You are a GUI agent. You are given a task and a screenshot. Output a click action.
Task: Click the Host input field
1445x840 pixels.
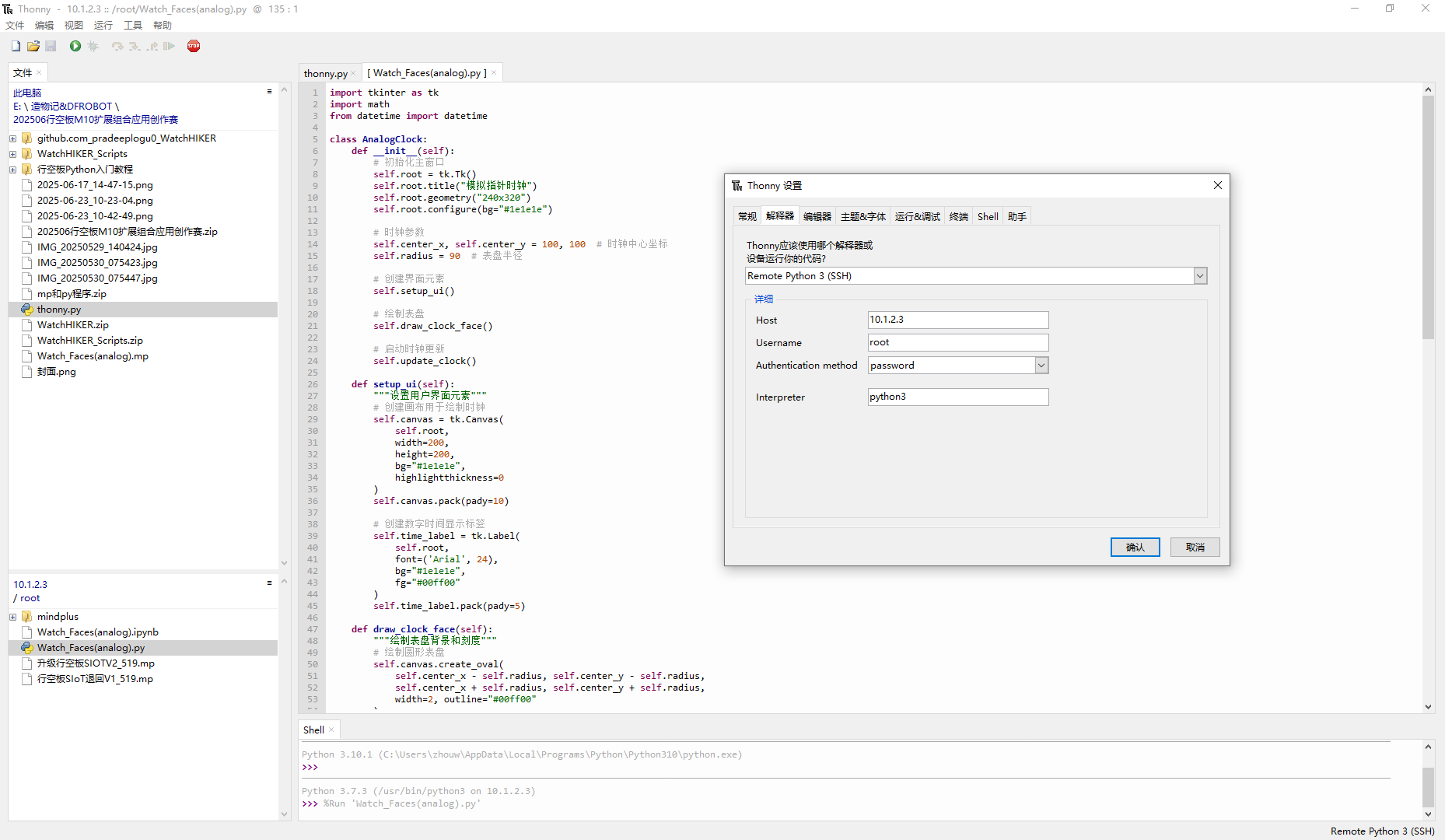[x=958, y=320]
